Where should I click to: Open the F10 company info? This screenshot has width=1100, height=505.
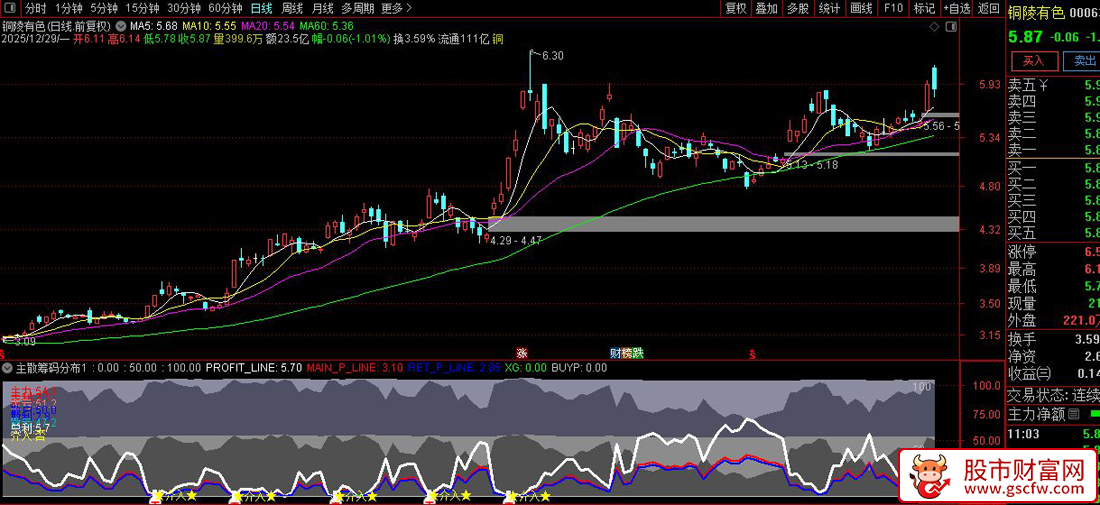click(893, 8)
